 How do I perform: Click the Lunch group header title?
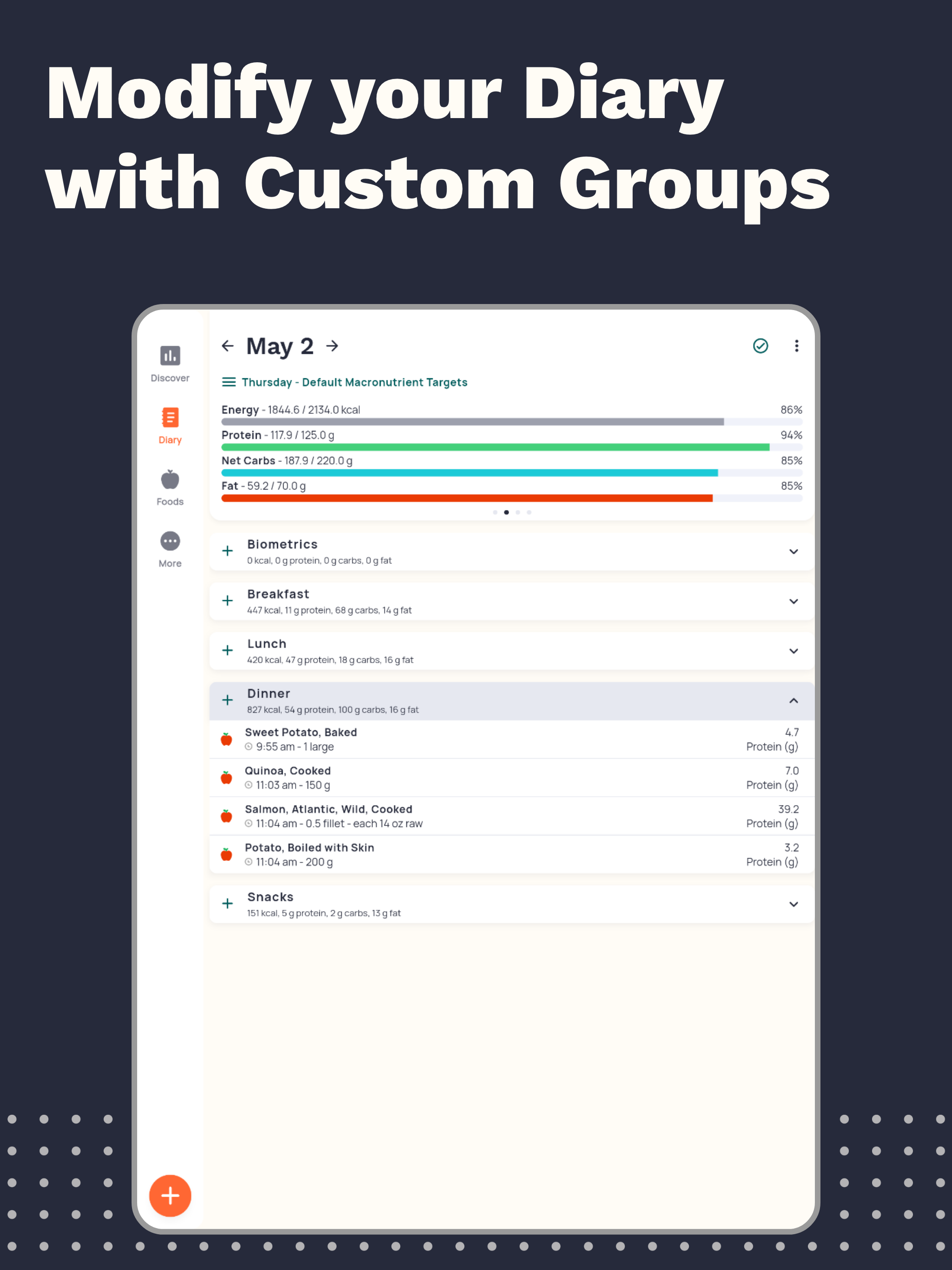click(x=266, y=644)
